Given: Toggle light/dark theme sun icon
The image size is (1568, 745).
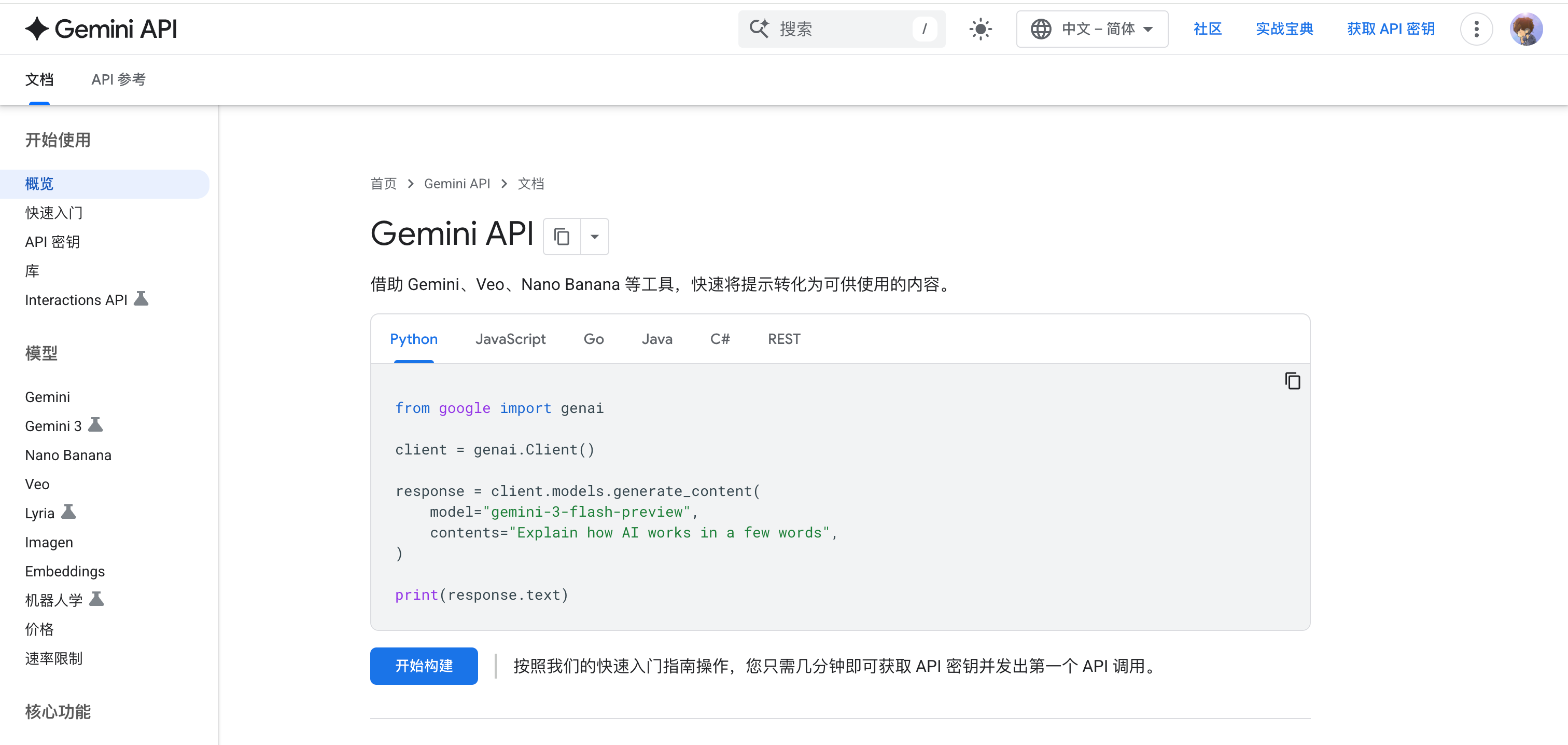Looking at the screenshot, I should (980, 29).
